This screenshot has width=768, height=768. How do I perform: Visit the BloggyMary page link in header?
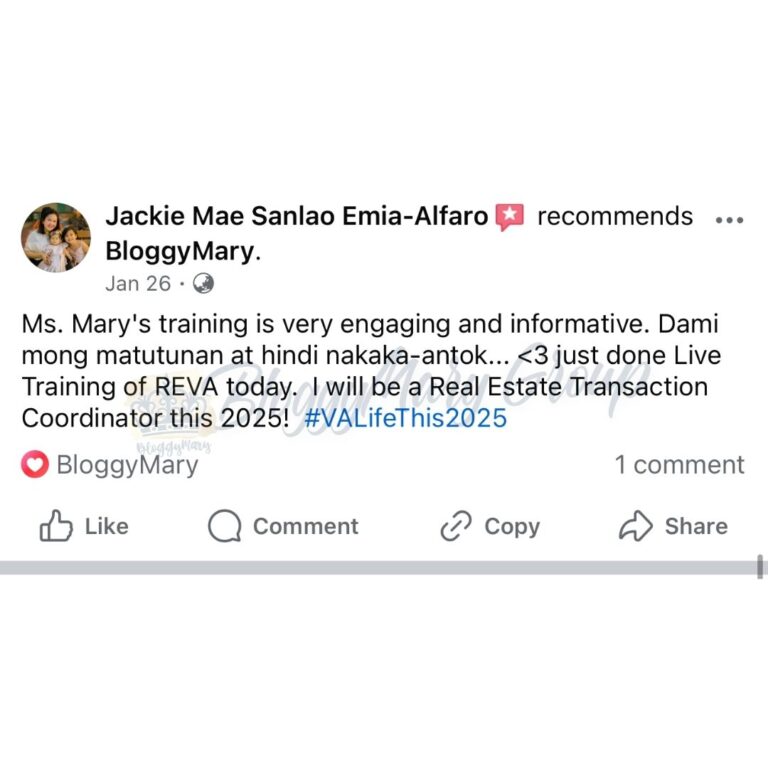tap(181, 252)
